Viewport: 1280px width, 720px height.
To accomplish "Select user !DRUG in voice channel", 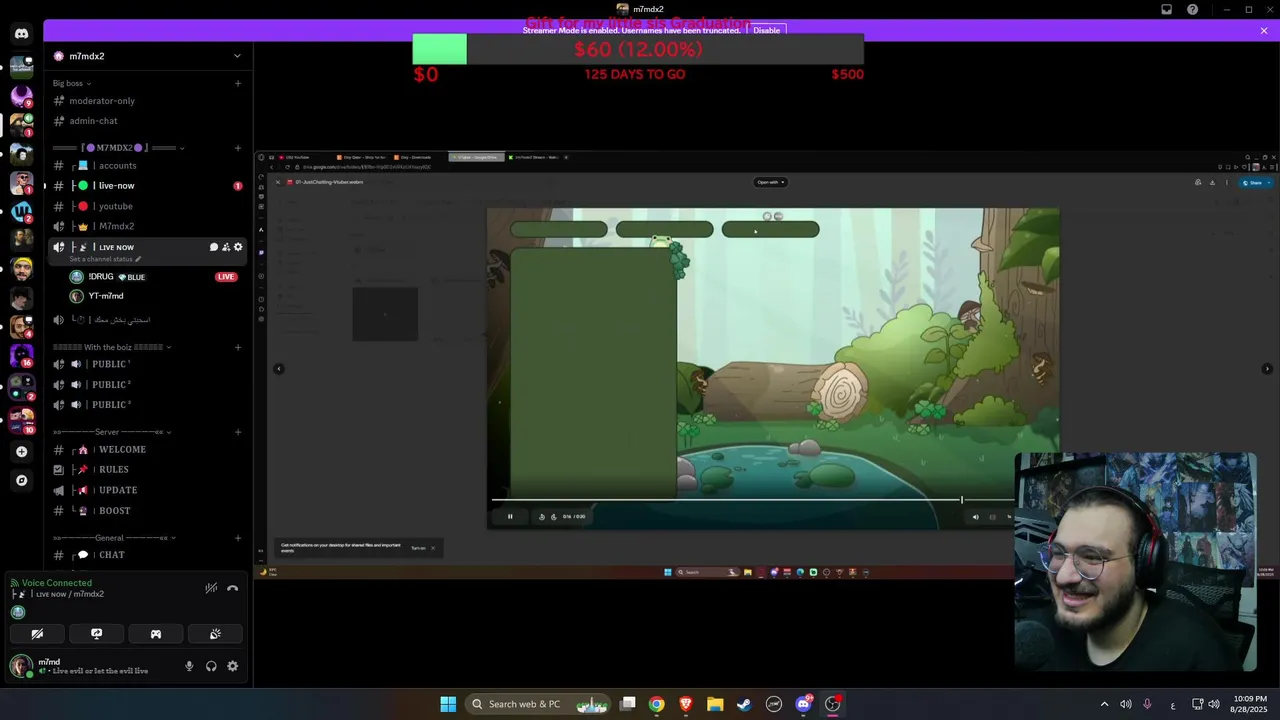I will click(156, 277).
